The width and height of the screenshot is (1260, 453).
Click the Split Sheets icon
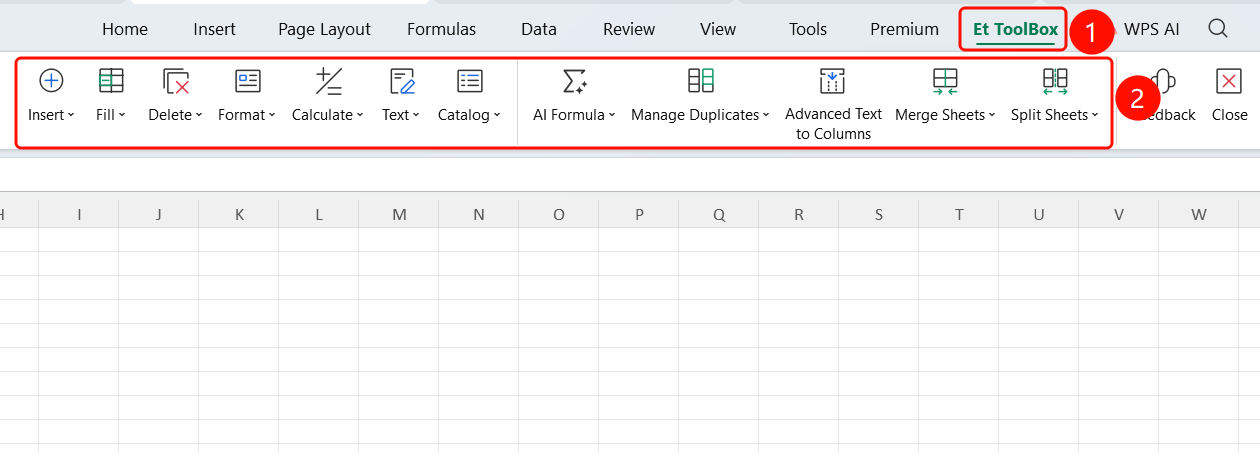[x=1055, y=81]
